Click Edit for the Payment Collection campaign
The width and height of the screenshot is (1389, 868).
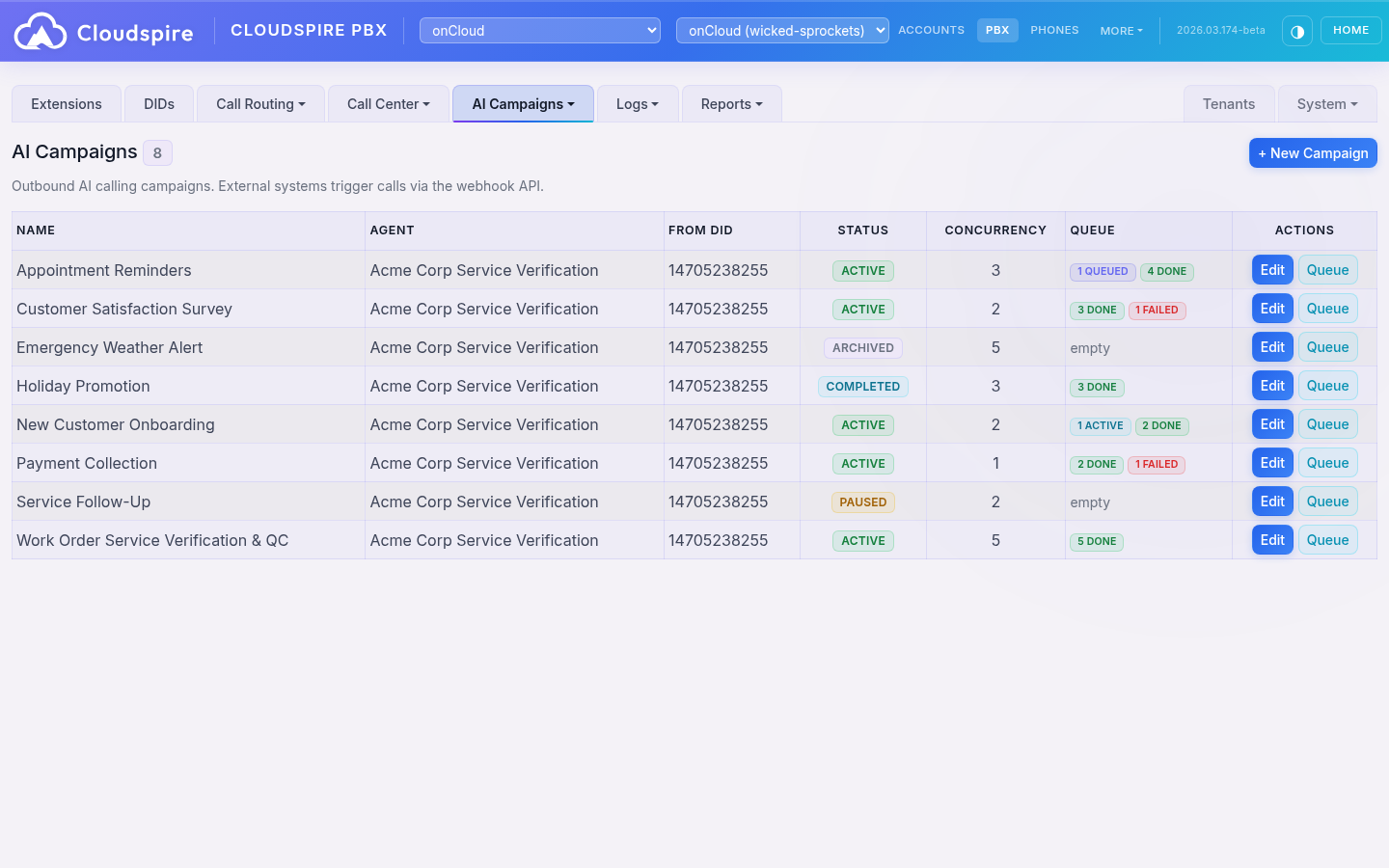pos(1271,462)
